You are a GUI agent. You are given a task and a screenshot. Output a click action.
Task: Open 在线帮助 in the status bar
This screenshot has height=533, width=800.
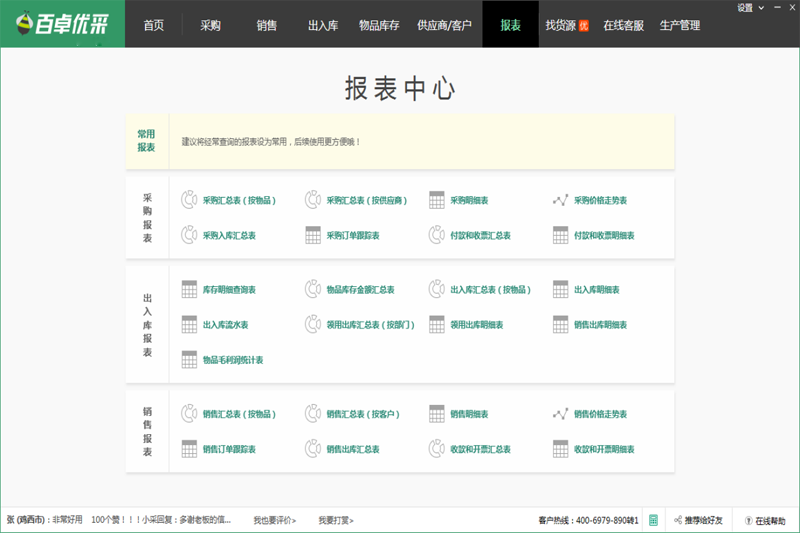[765, 520]
